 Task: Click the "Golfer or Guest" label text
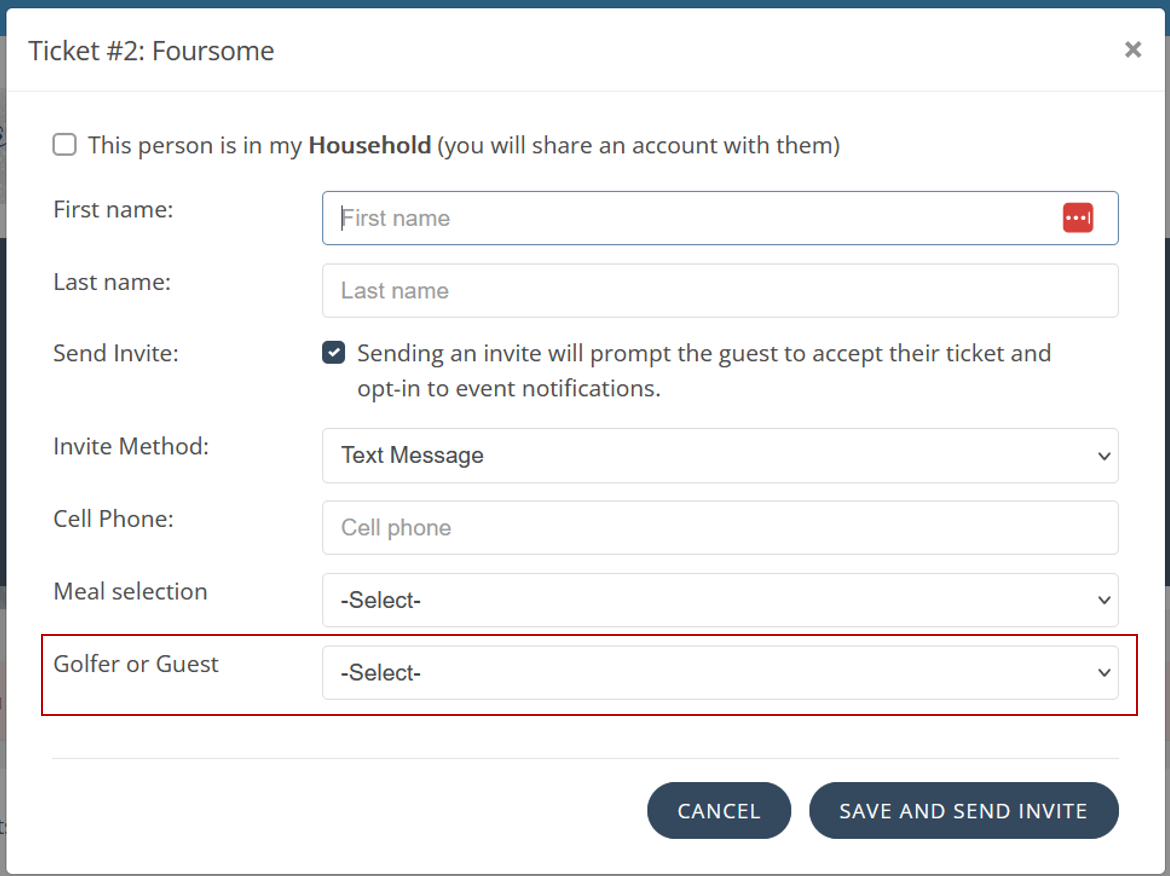point(136,664)
